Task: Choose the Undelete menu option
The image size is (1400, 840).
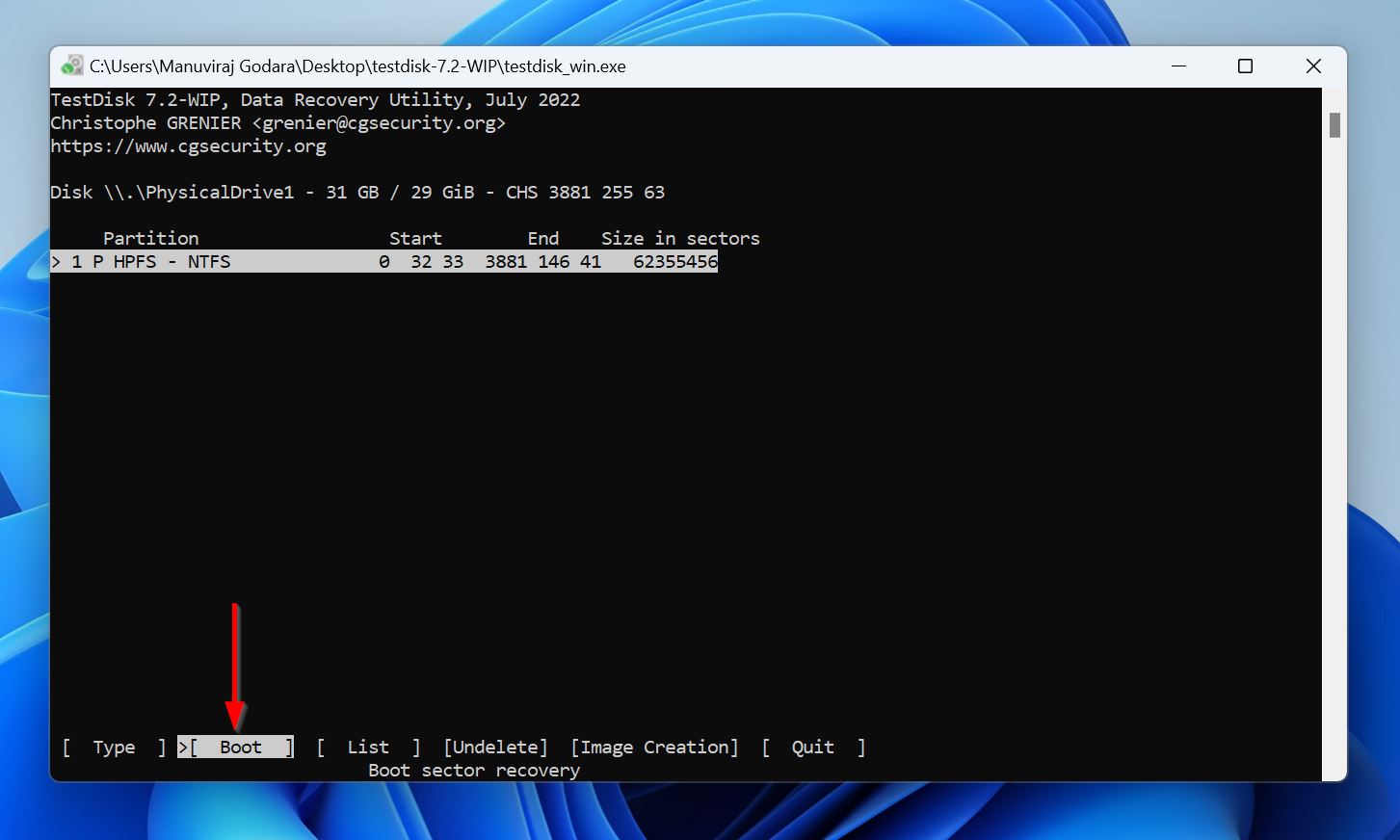Action: point(495,748)
